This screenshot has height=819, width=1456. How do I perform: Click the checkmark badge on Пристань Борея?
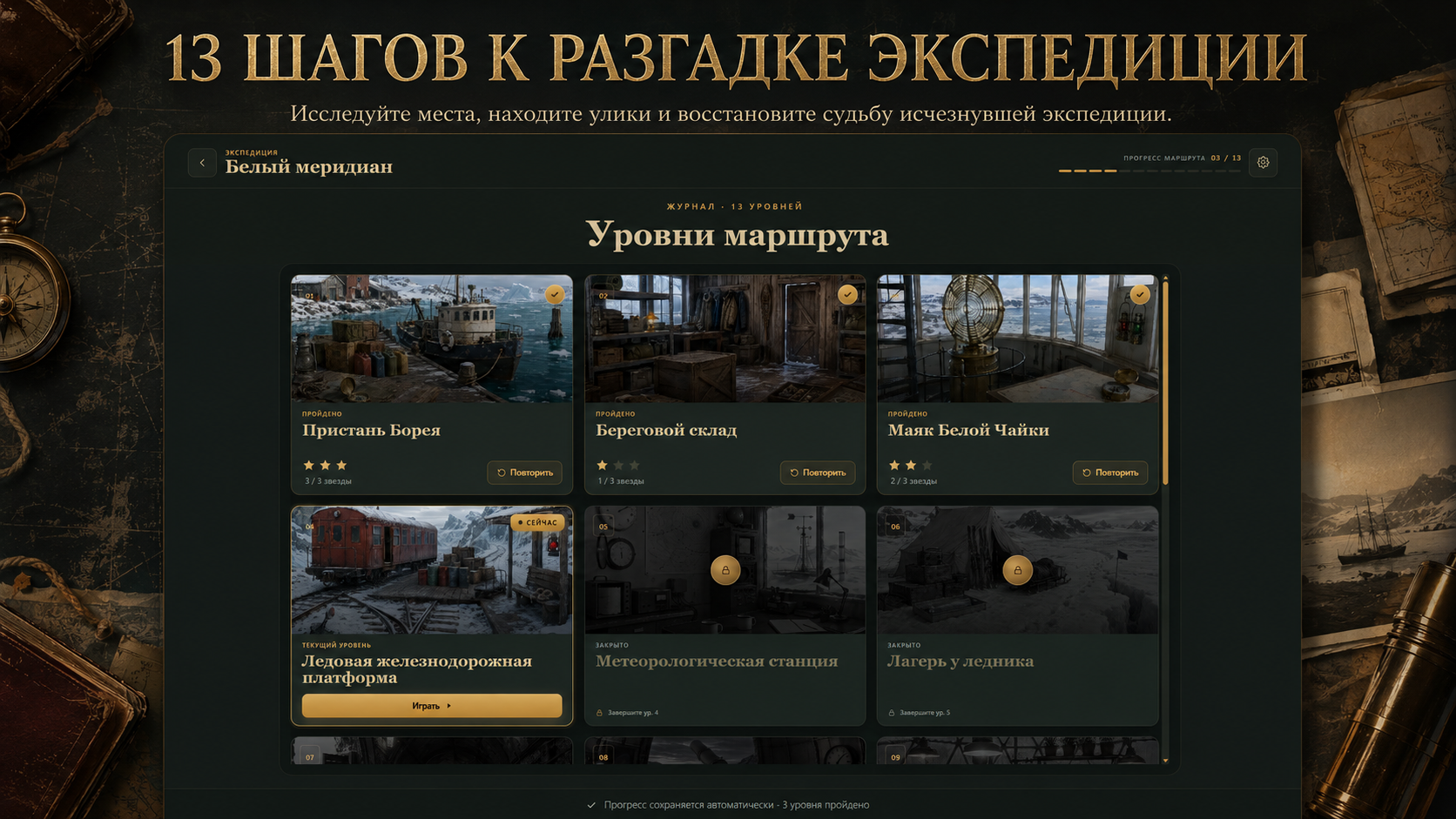point(555,294)
